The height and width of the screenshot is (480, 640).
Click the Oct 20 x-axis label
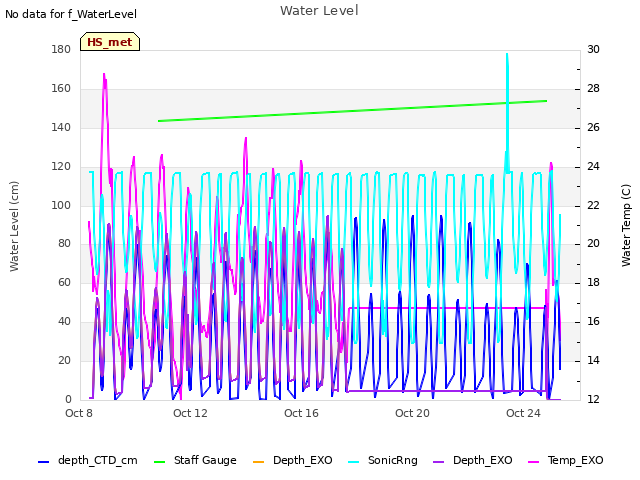(412, 413)
